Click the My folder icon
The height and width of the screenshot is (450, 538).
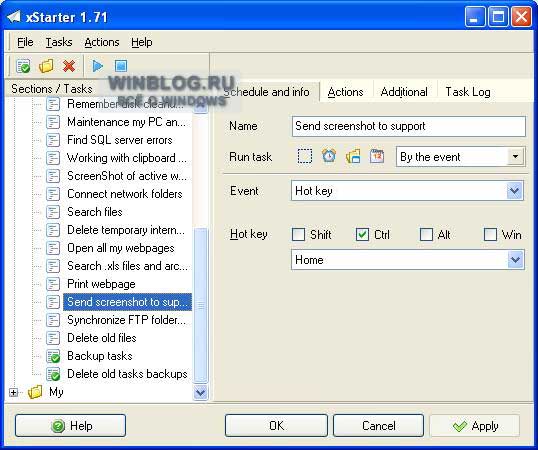coord(35,392)
